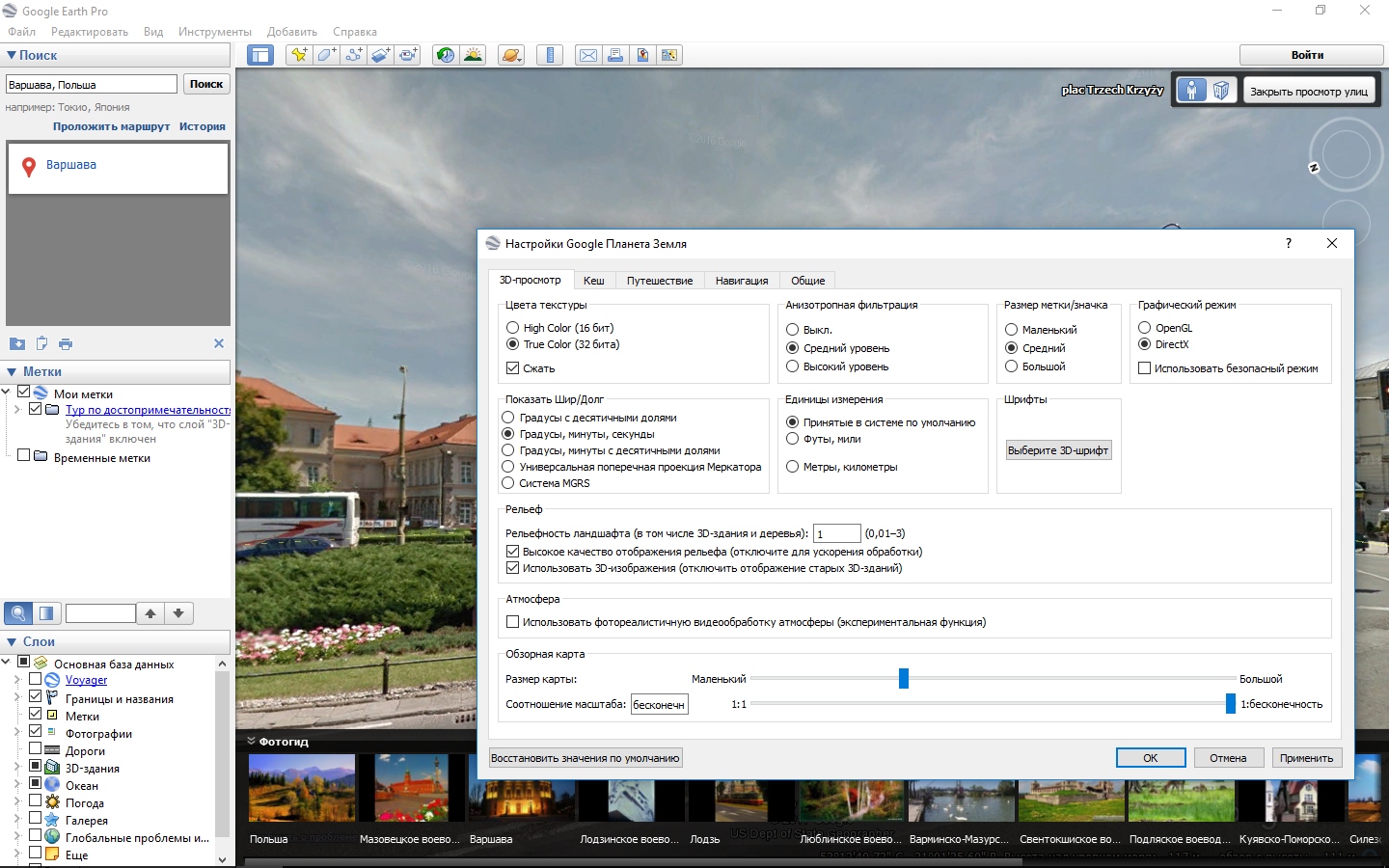Clear search results with the blue X

pos(219,343)
